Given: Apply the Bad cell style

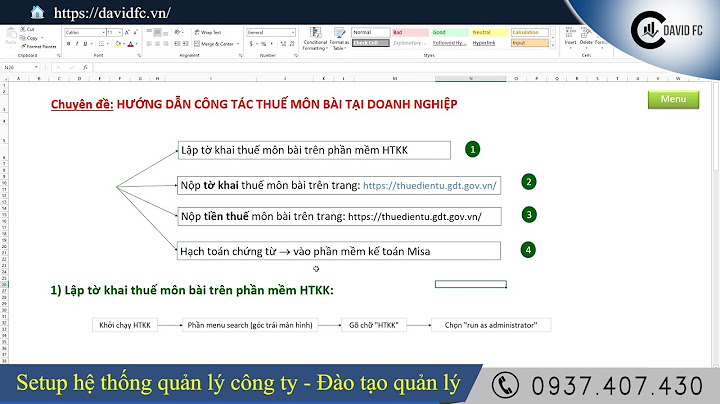Looking at the screenshot, I should click(411, 32).
